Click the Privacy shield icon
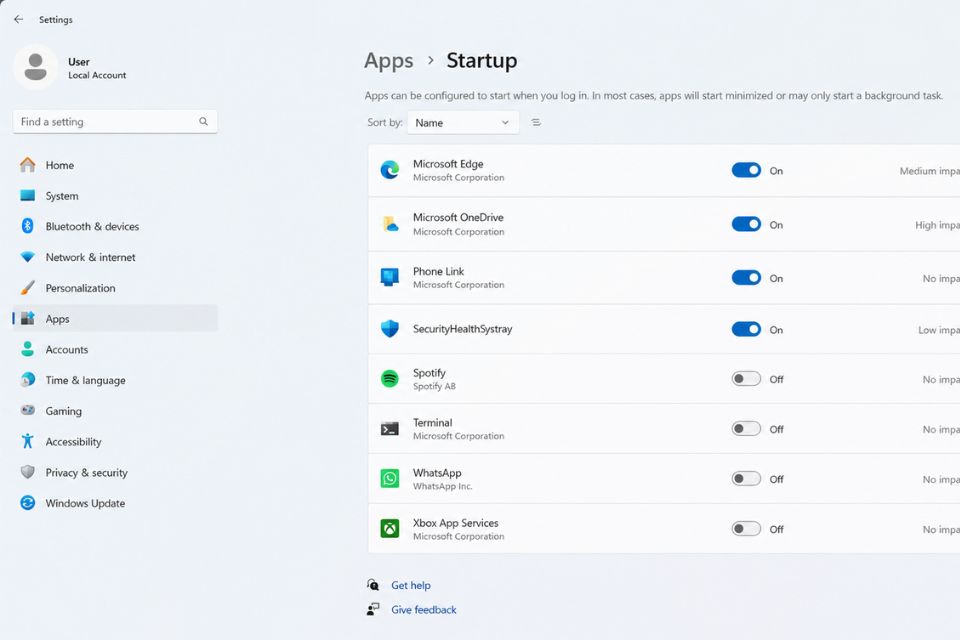The image size is (960, 640). pyautogui.click(x=28, y=472)
